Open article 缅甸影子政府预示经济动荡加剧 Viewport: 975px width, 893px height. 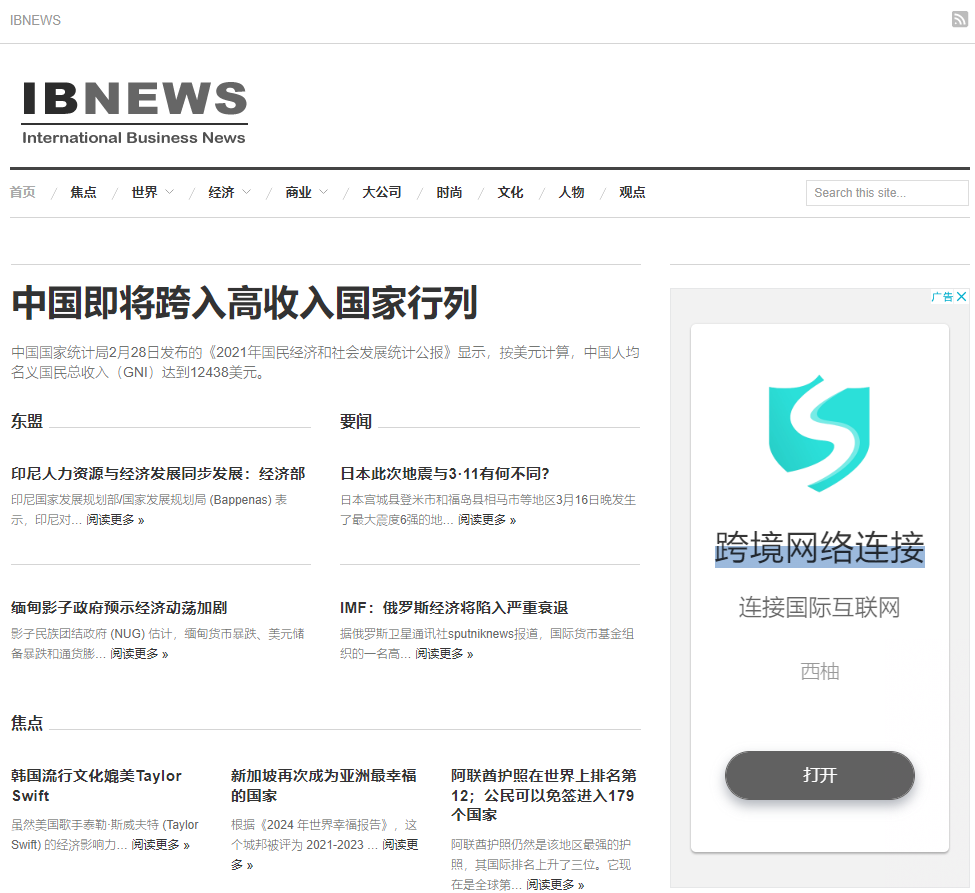click(119, 607)
